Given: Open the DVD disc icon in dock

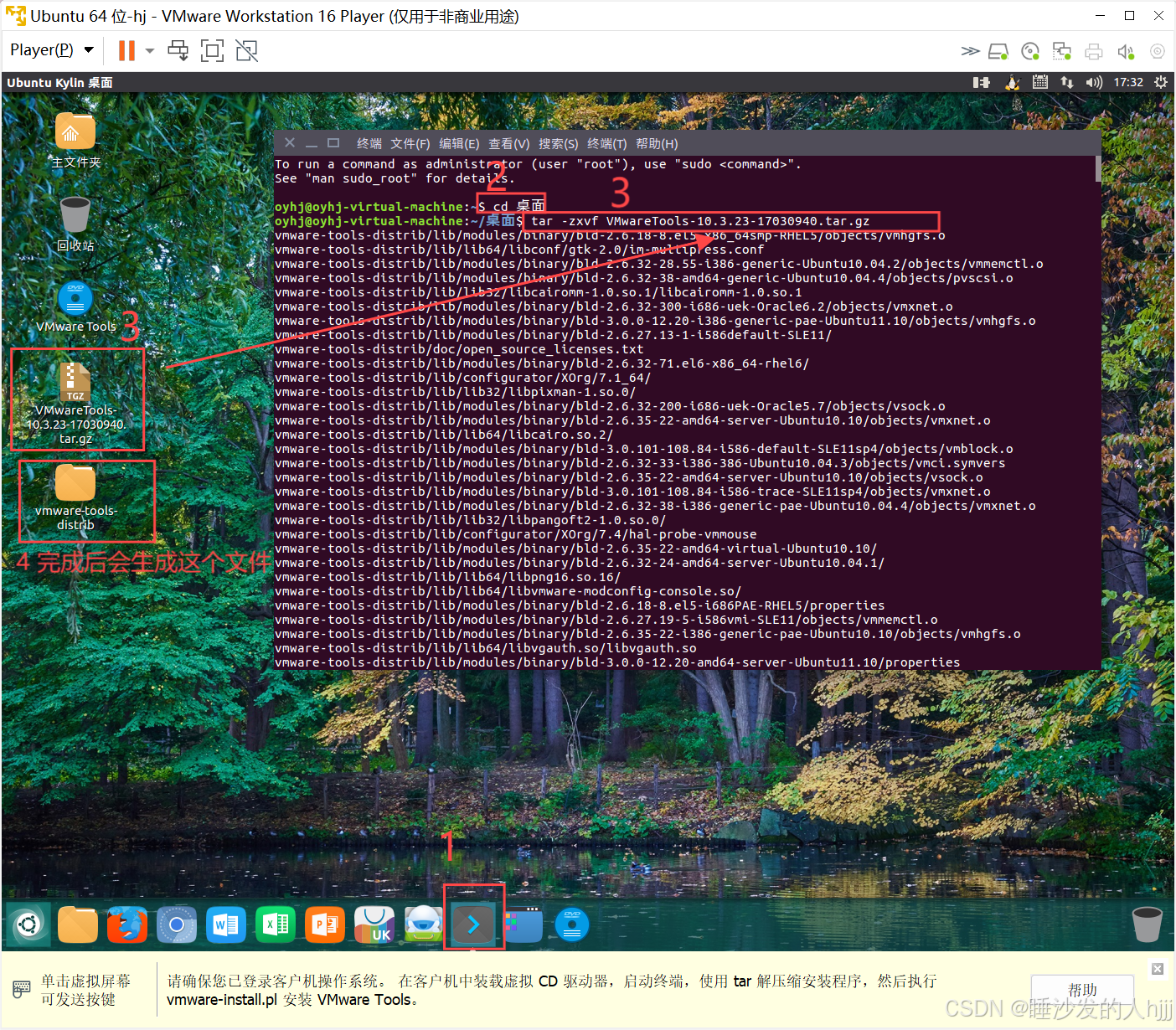Looking at the screenshot, I should pyautogui.click(x=572, y=924).
